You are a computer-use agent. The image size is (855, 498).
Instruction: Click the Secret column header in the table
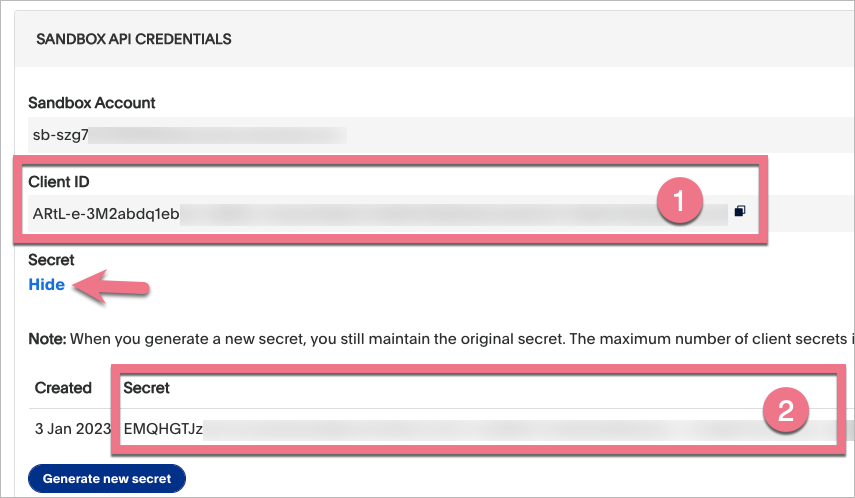pyautogui.click(x=148, y=388)
